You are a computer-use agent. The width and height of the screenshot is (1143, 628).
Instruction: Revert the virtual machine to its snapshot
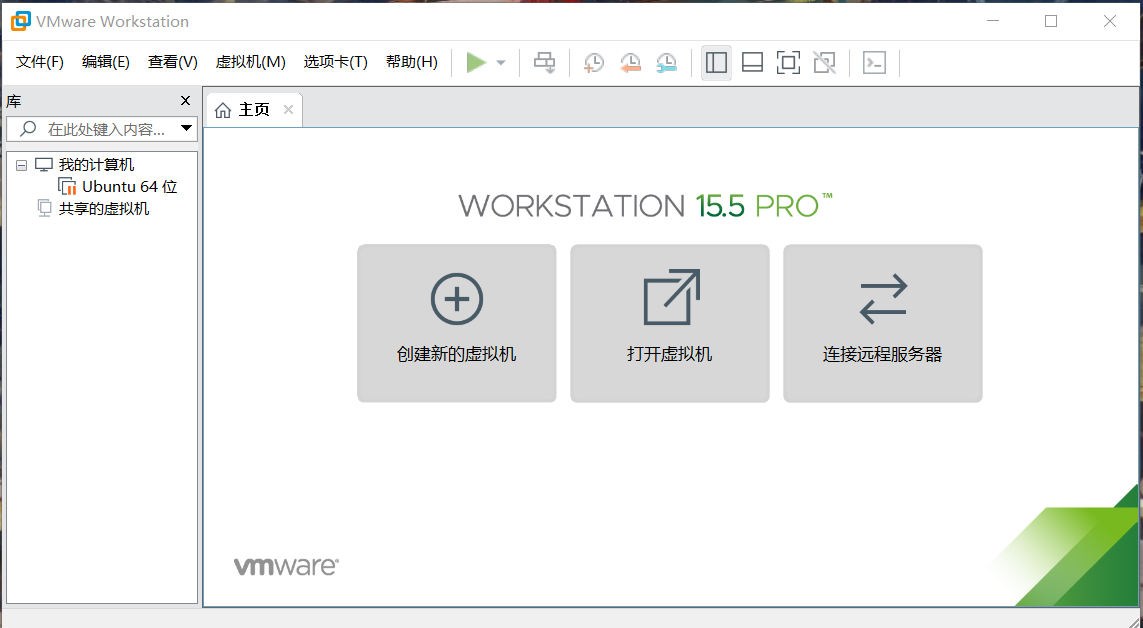point(630,62)
